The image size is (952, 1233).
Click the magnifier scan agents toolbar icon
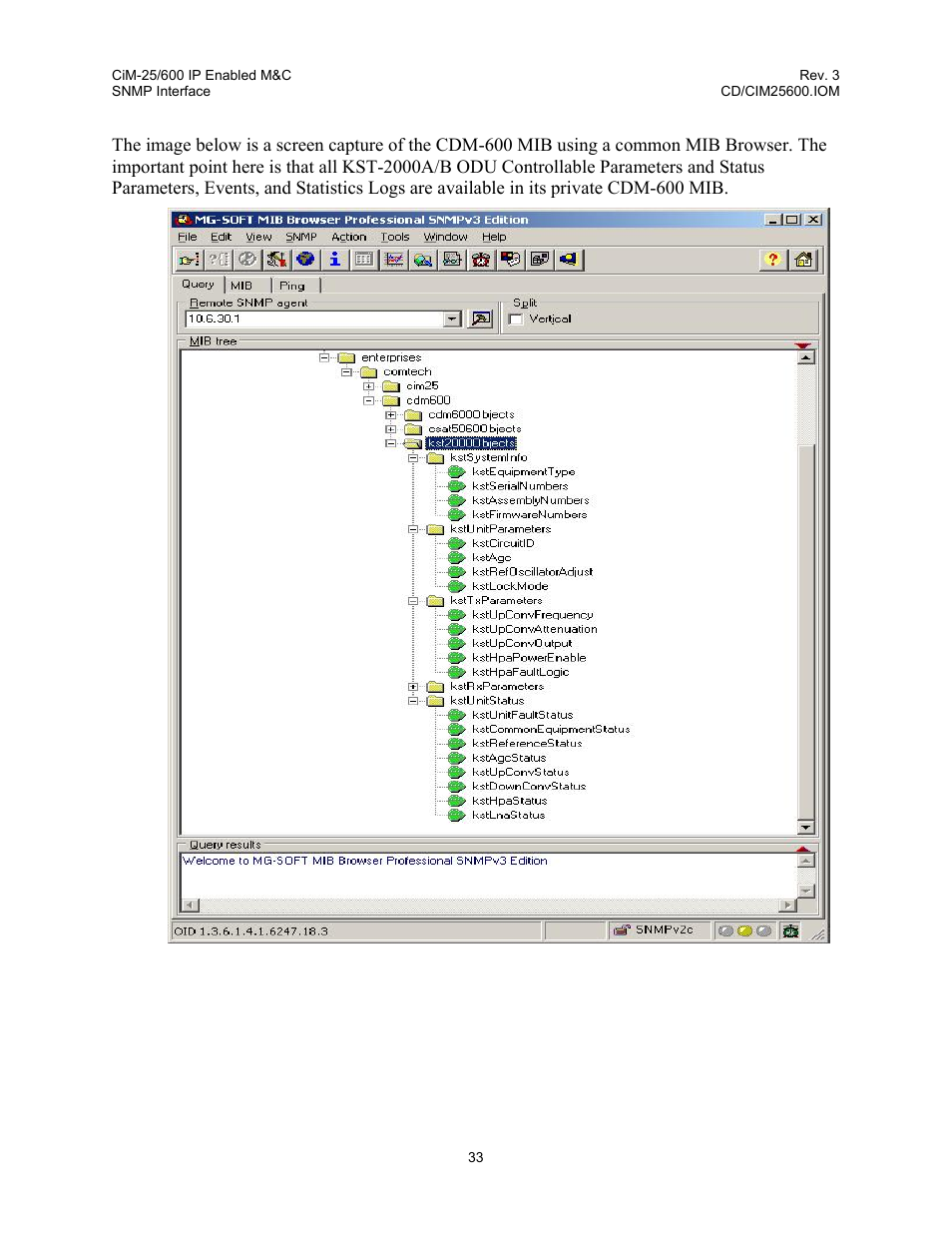422,260
